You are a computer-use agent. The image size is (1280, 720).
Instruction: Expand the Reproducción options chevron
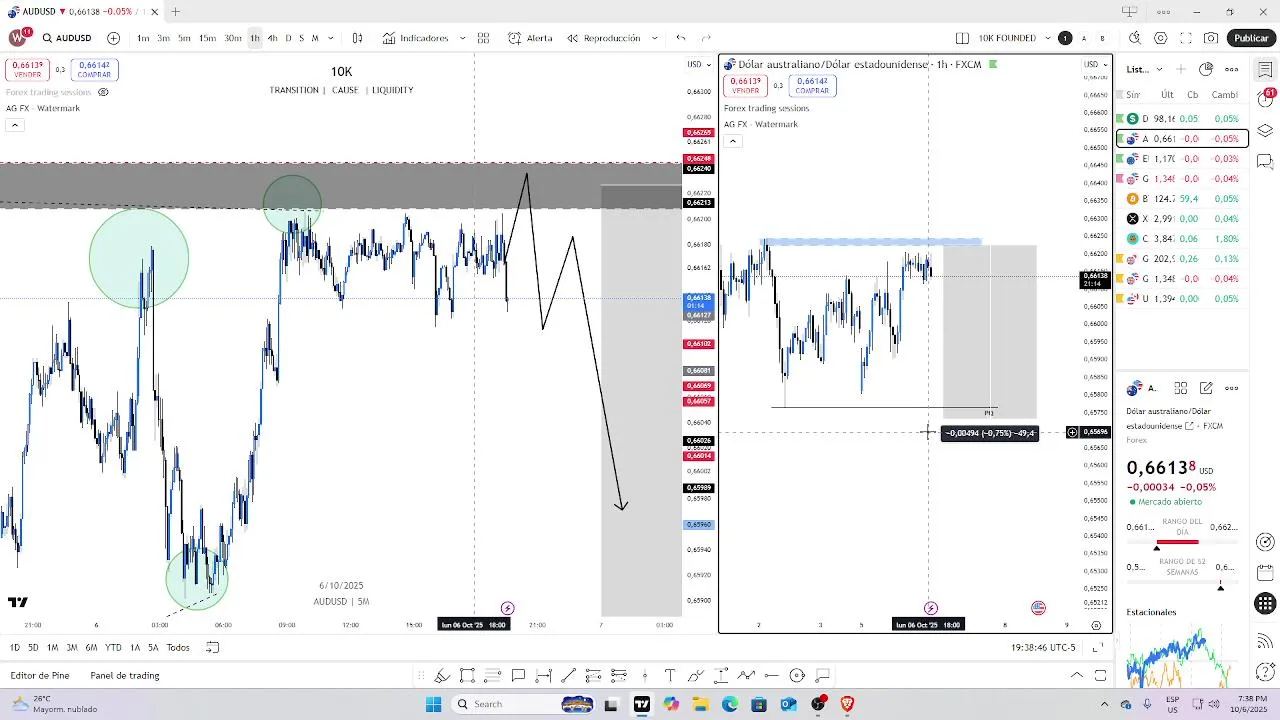(x=655, y=38)
